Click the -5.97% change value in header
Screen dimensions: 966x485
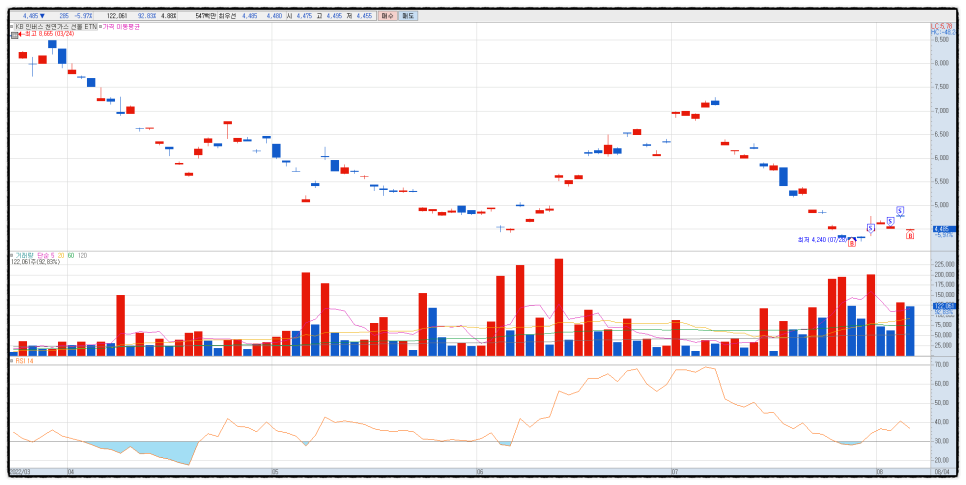click(x=84, y=16)
